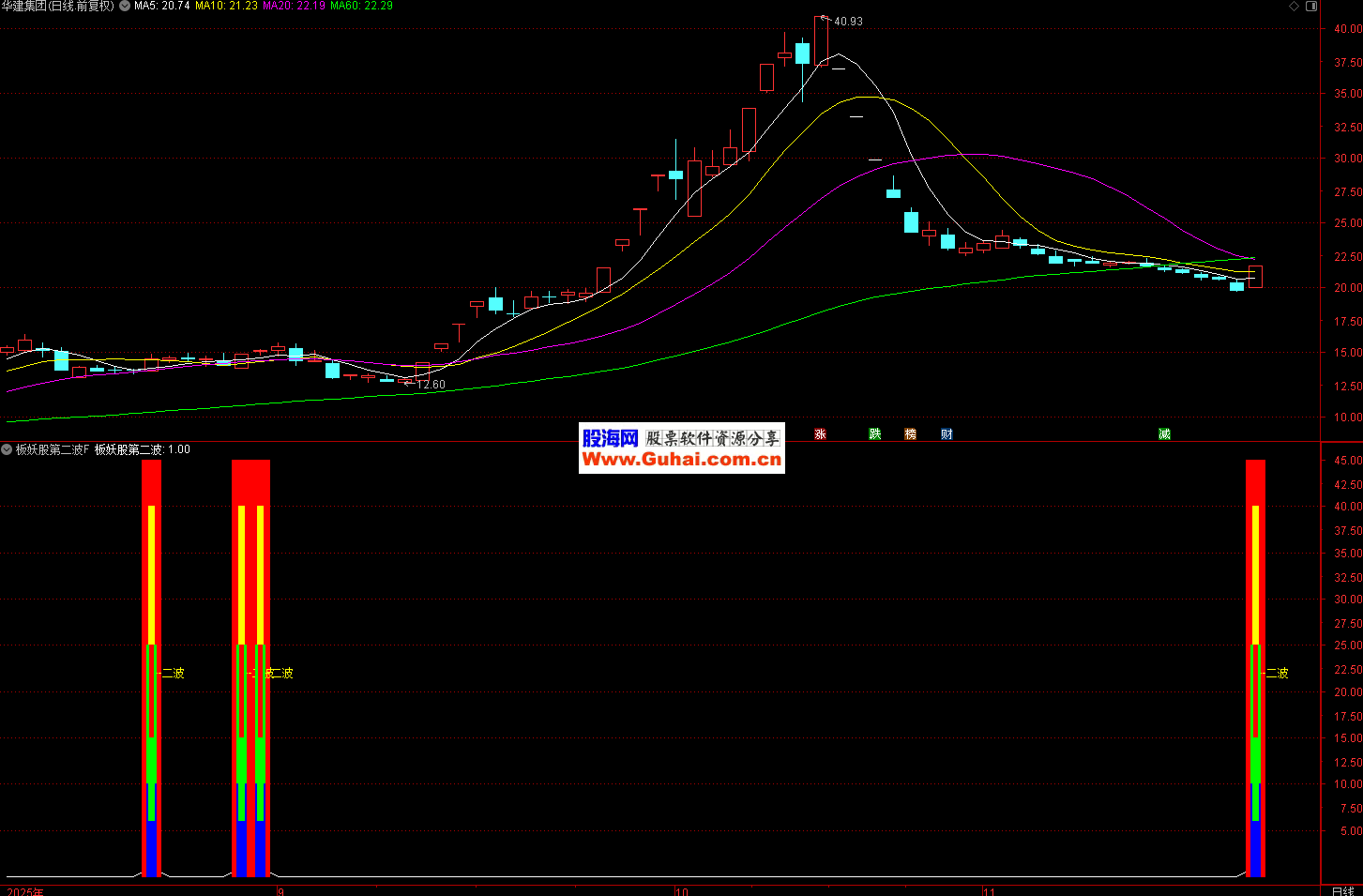The height and width of the screenshot is (896, 1363).
Task: Expand the 板妖股第二波 indicator dropdown arrow
Action: point(8,450)
